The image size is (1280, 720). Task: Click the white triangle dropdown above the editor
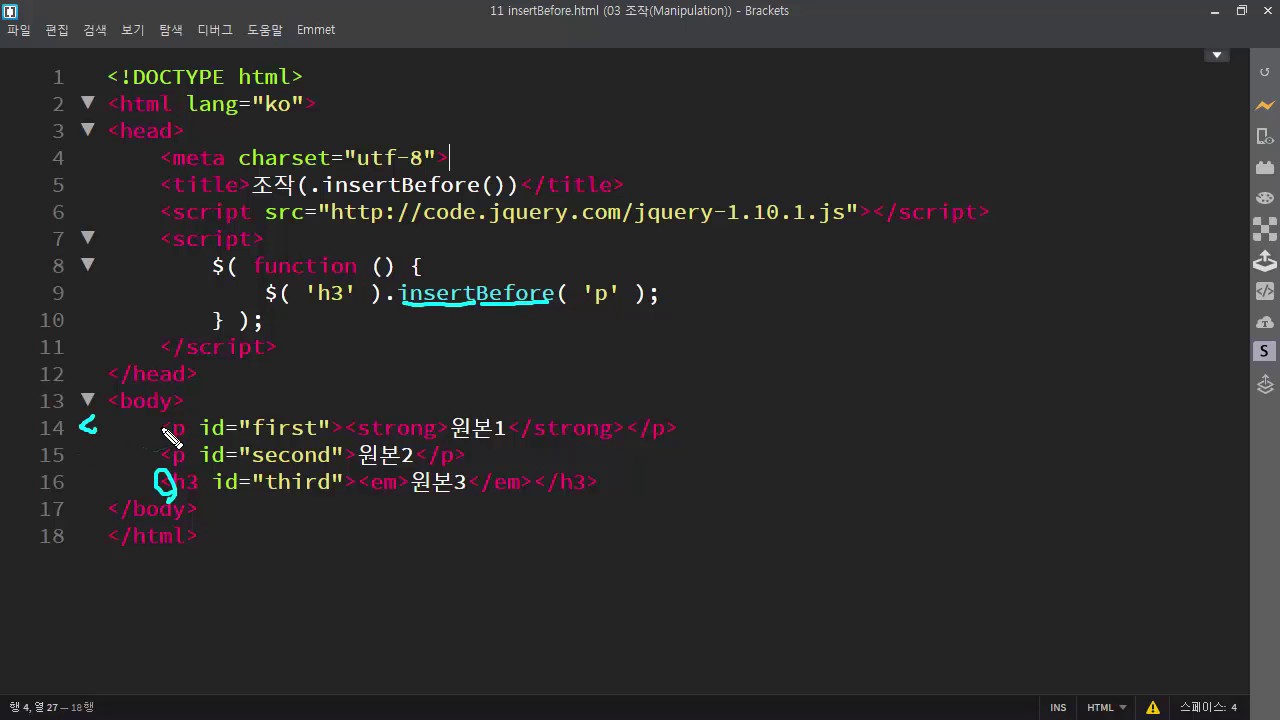point(1217,55)
